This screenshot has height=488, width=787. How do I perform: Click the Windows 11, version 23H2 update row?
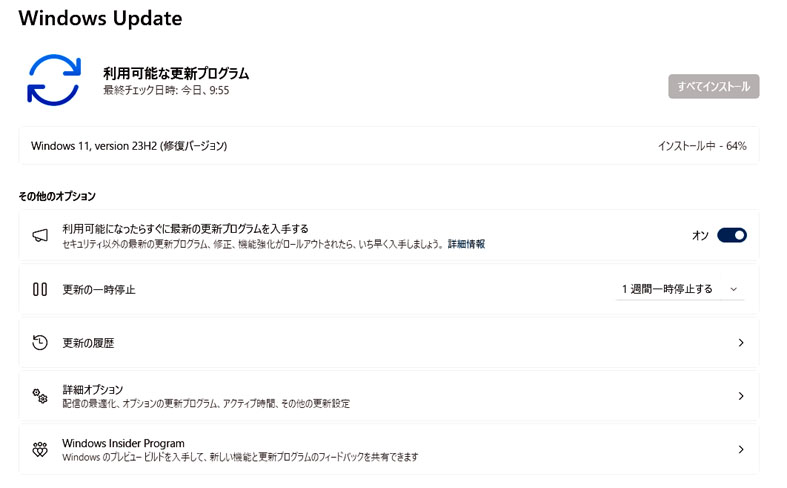coord(389,146)
